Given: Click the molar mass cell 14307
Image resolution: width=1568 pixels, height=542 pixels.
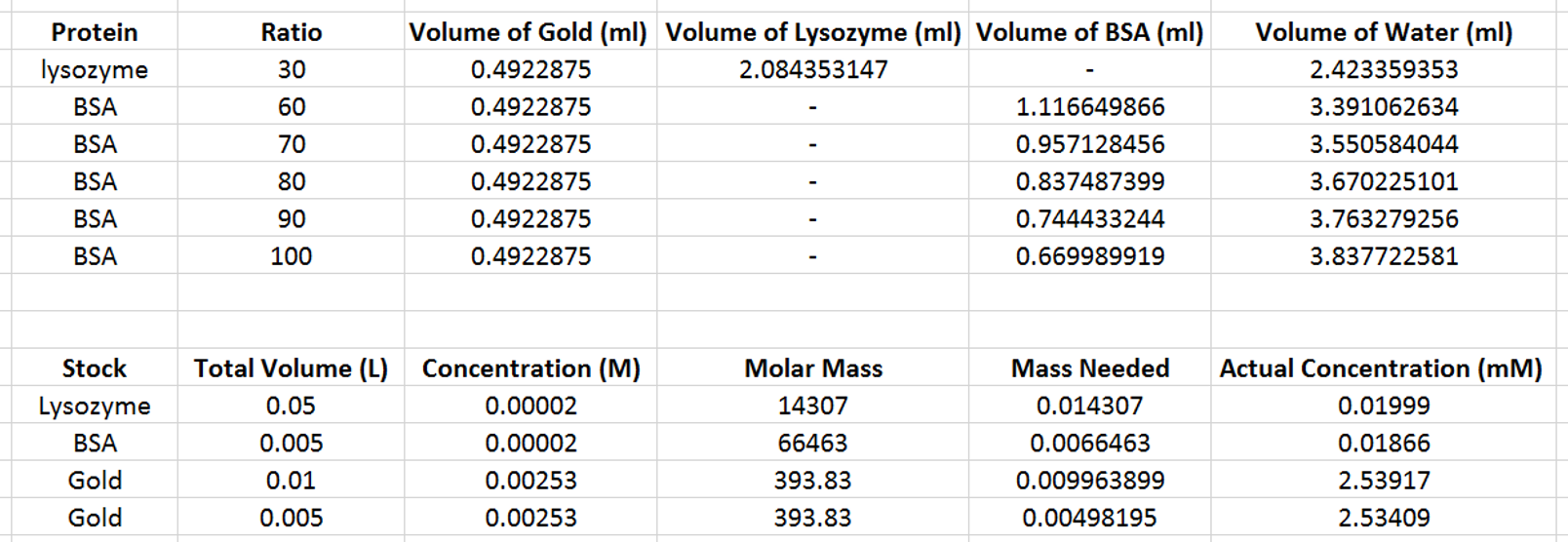Looking at the screenshot, I should 812,406.
